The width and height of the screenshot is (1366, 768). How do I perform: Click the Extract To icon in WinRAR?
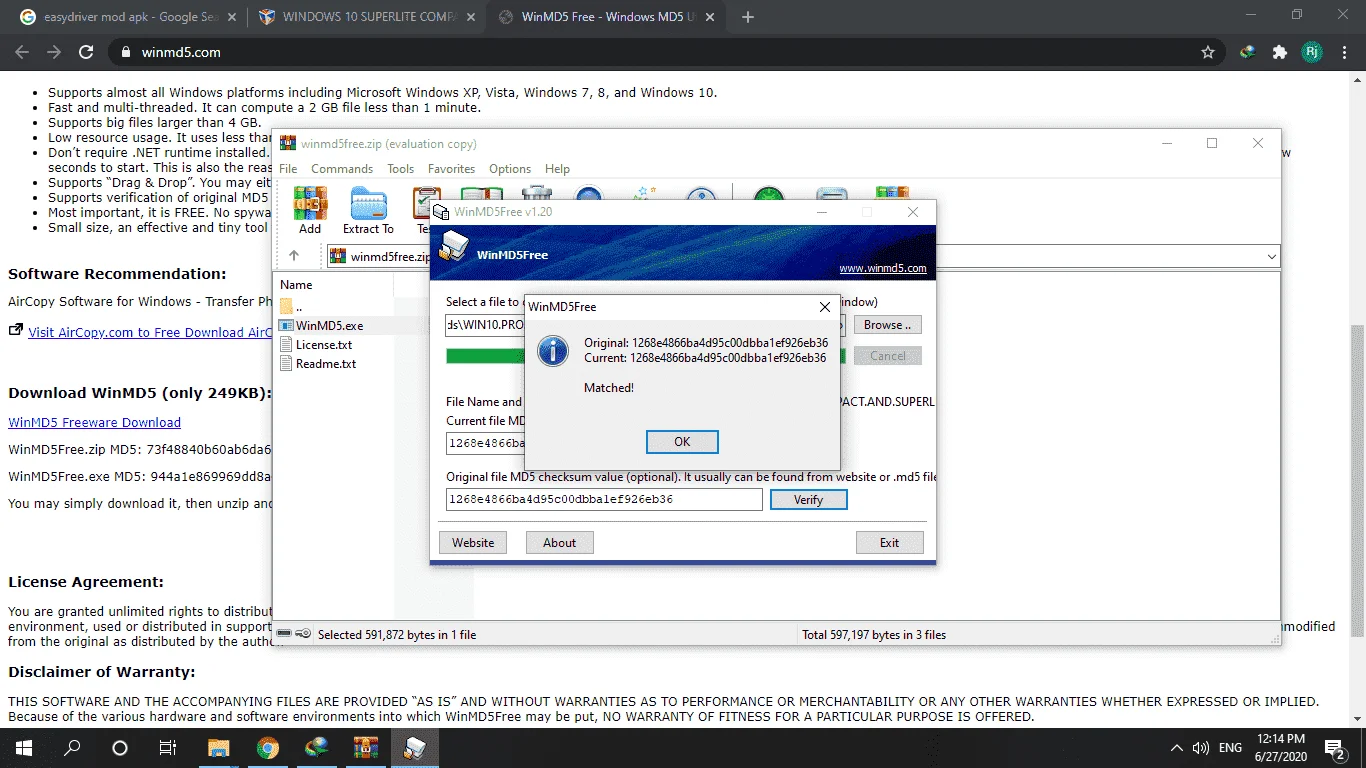368,210
